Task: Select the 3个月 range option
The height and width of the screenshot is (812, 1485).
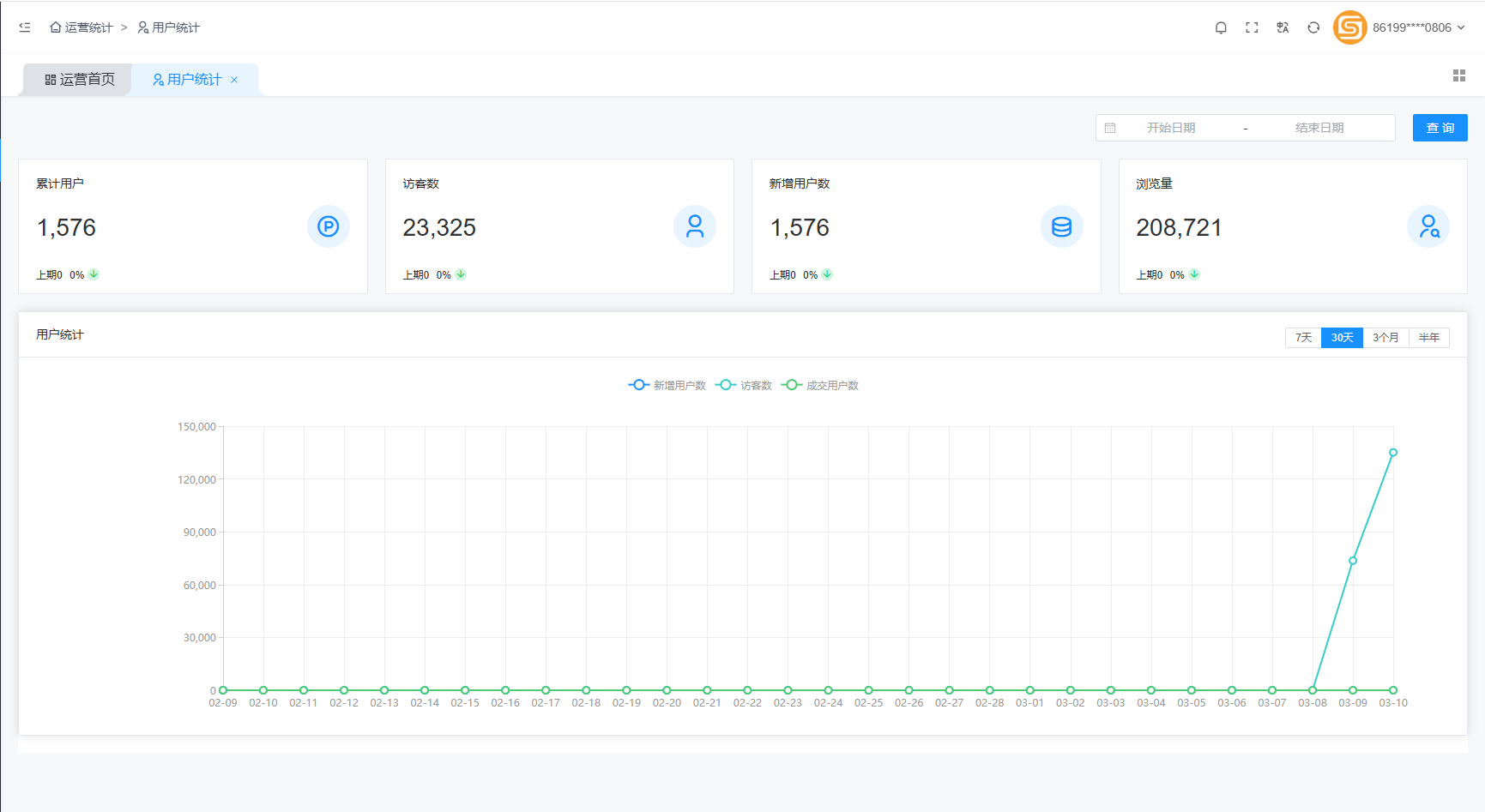Action: coord(1385,338)
